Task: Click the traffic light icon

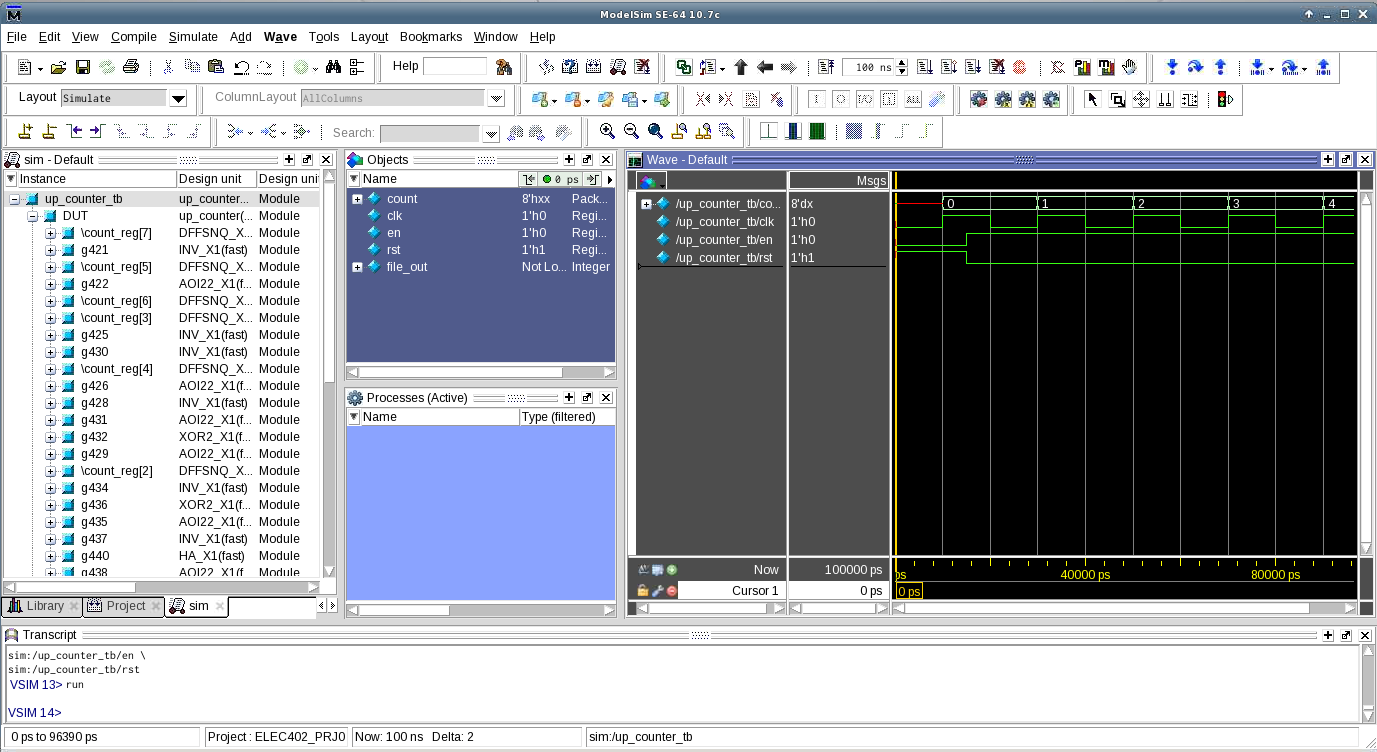Action: (1224, 99)
